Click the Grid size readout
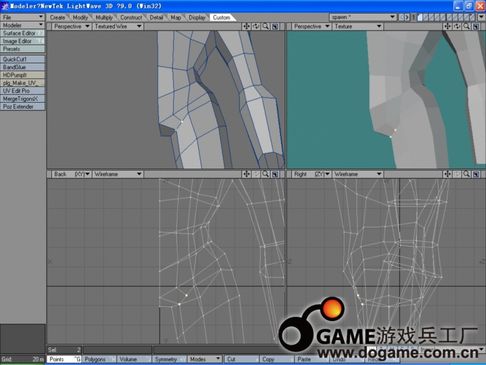 point(23,359)
